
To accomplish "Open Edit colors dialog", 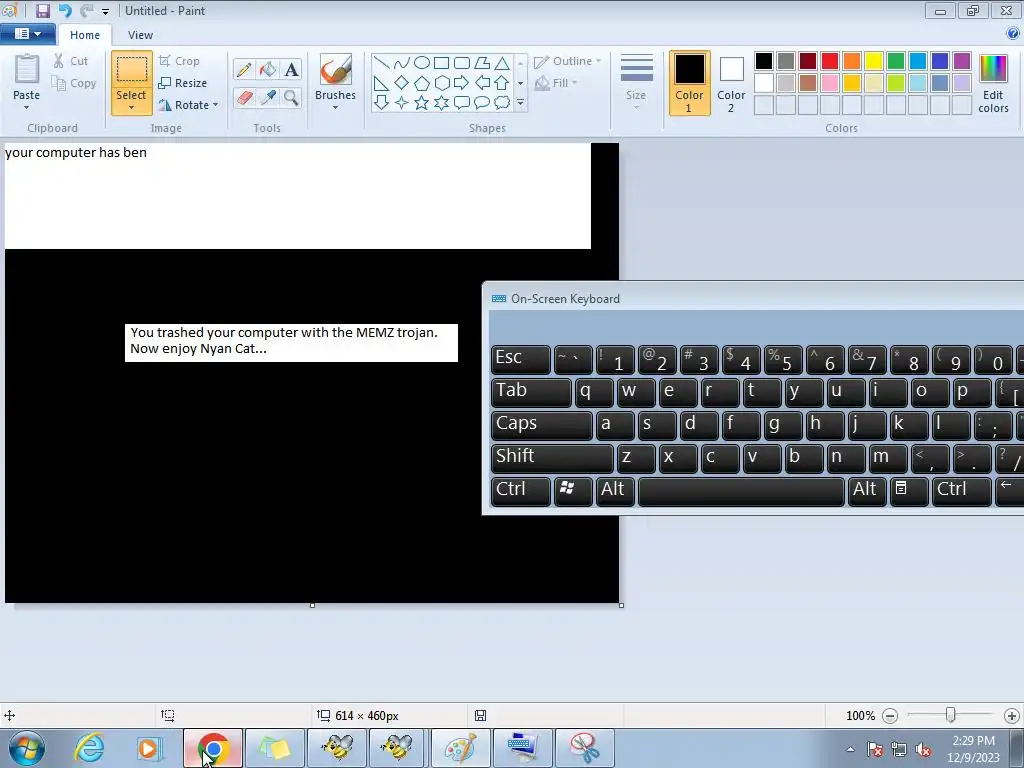I will (x=993, y=83).
